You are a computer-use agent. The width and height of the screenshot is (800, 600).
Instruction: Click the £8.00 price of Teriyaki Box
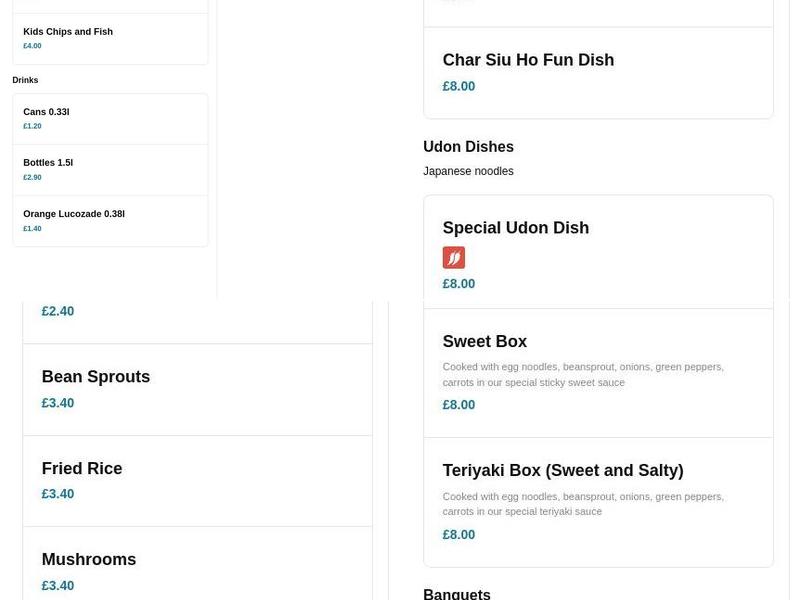coord(458,534)
